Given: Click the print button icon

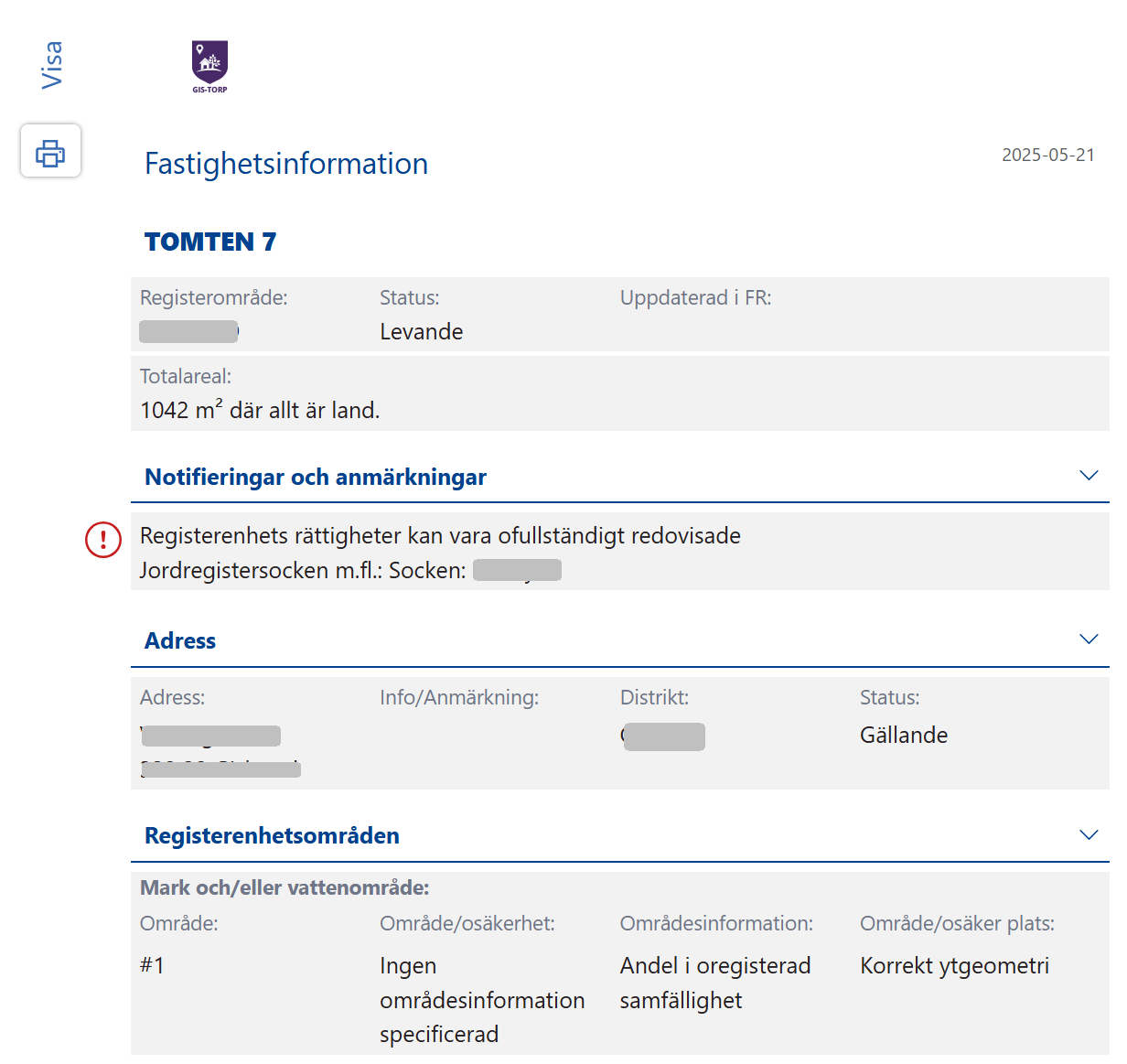Looking at the screenshot, I should (50, 152).
